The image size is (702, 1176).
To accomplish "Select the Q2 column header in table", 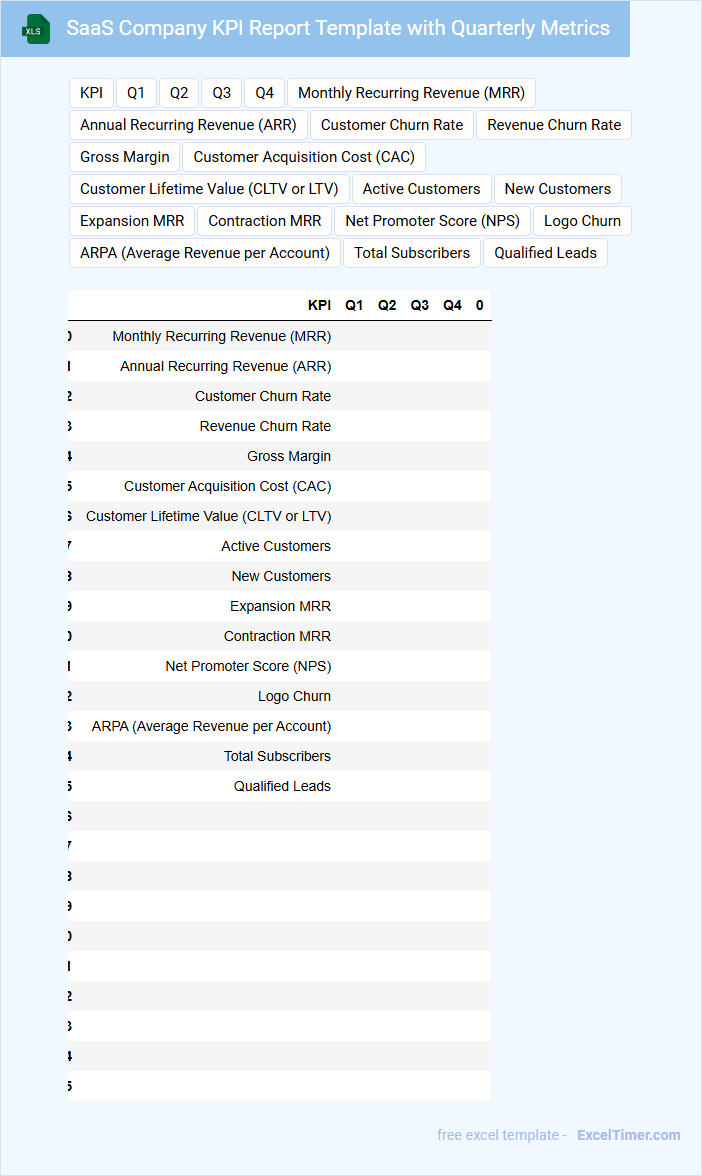I will [x=387, y=305].
